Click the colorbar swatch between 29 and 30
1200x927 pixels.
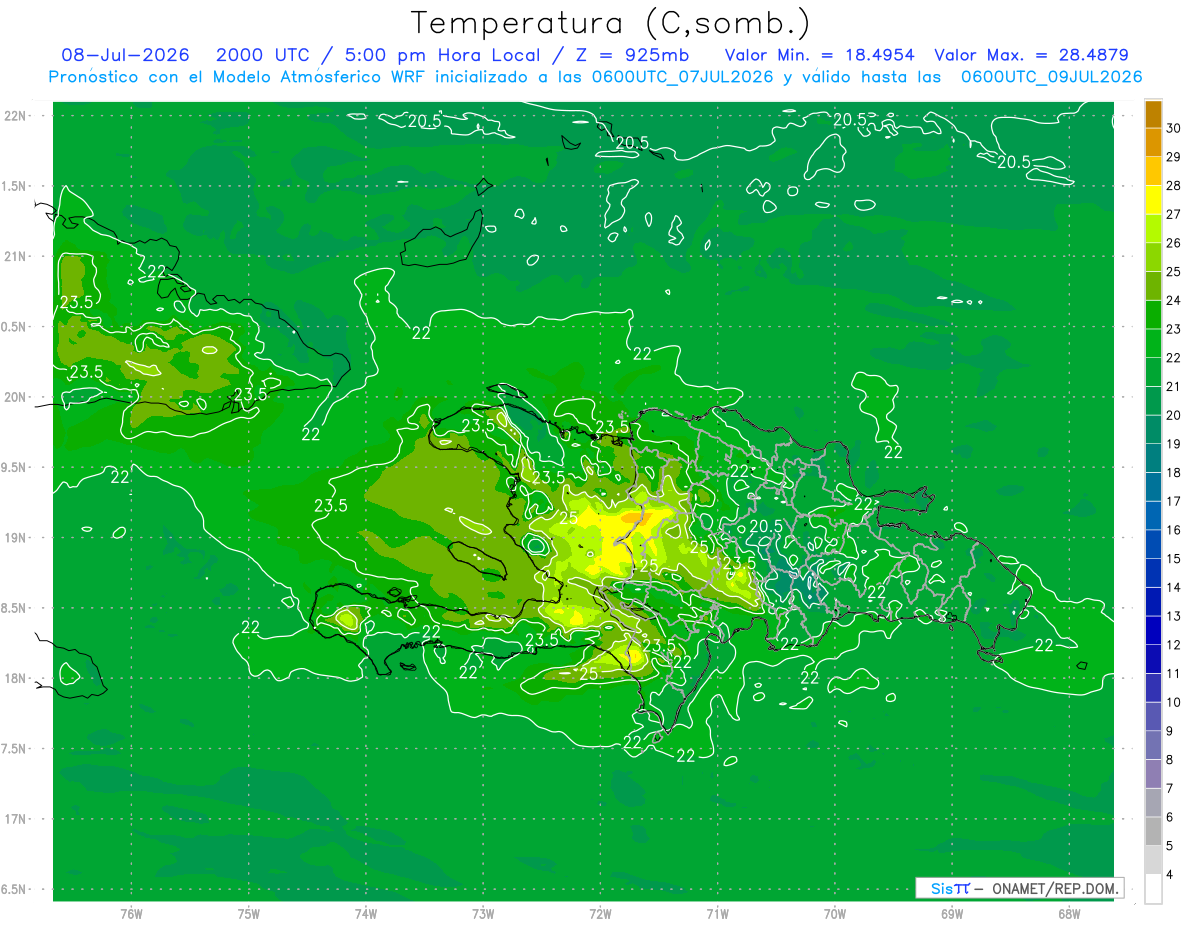[1153, 142]
